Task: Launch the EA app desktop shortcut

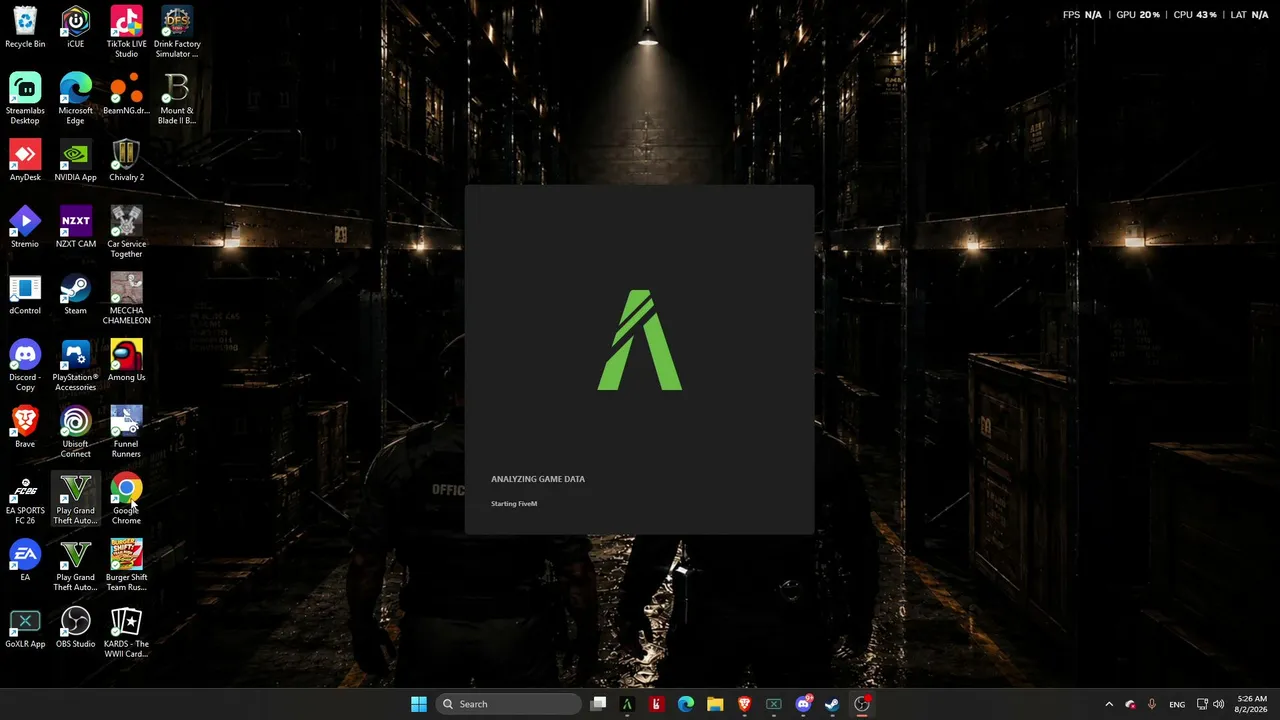Action: (25, 561)
